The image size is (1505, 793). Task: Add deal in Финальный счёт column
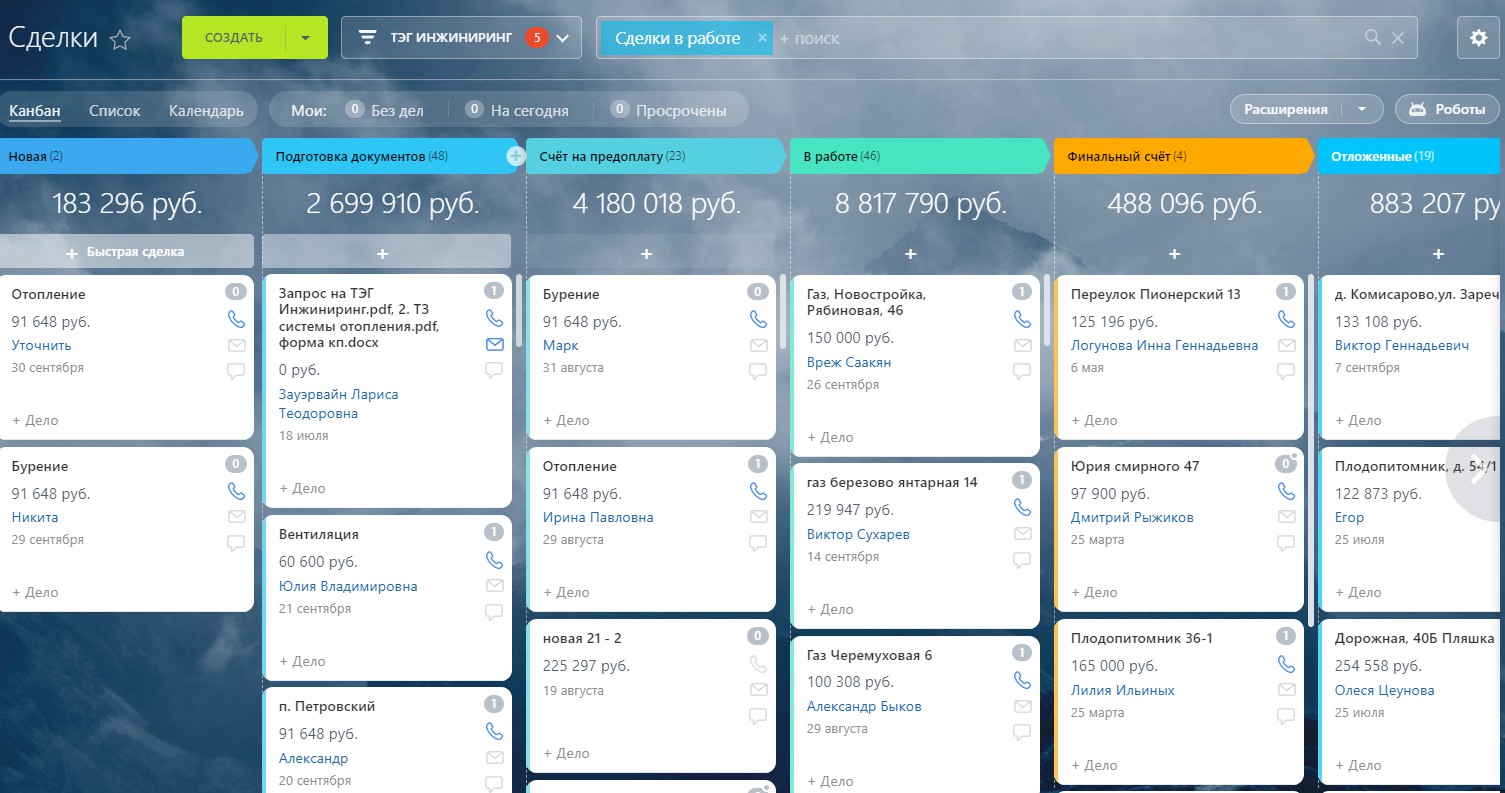pyautogui.click(x=1174, y=254)
